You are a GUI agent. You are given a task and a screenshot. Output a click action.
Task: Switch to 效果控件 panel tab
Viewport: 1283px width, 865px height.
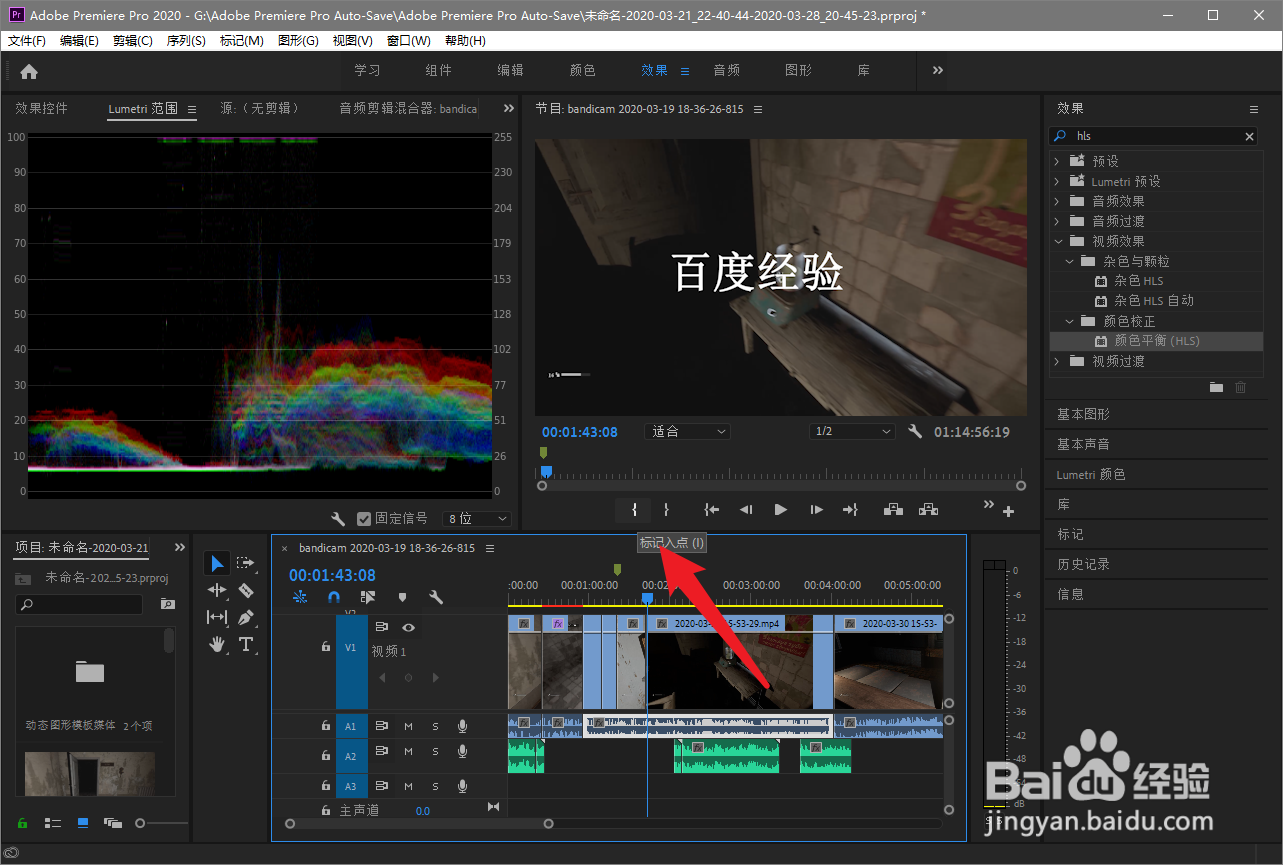click(41, 108)
